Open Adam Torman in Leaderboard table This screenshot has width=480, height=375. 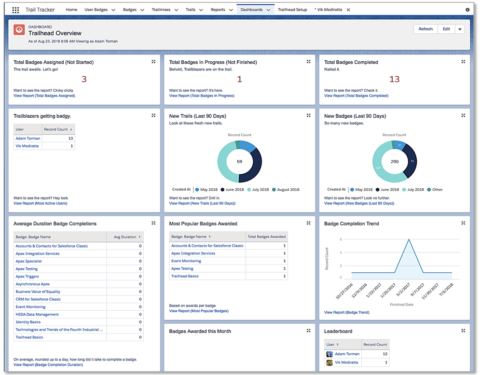click(x=347, y=354)
